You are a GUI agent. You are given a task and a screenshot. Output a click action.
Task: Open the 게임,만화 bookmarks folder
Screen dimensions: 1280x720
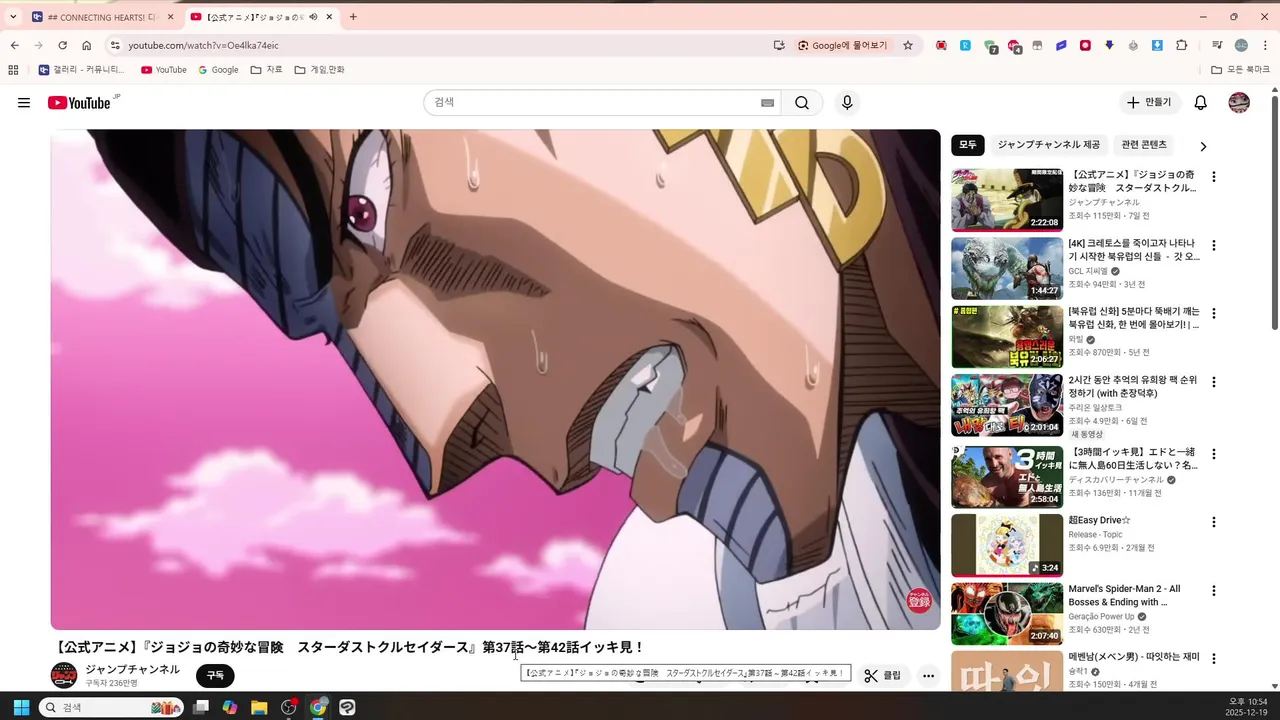(x=319, y=70)
